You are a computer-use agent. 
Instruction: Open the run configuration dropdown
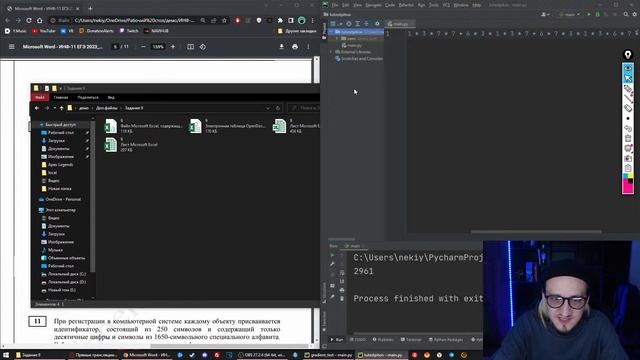570,14
